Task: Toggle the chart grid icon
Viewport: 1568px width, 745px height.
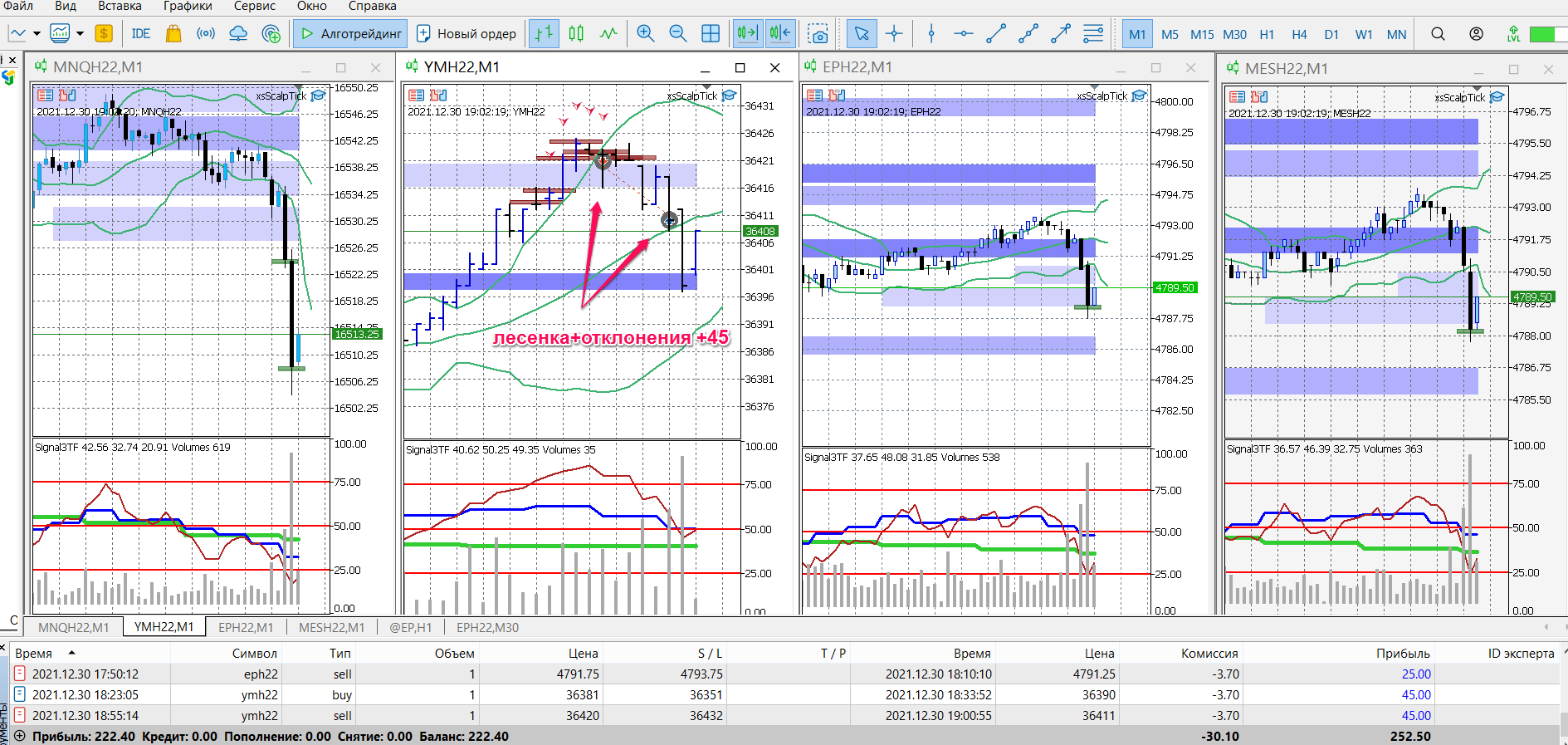Action: (711, 34)
